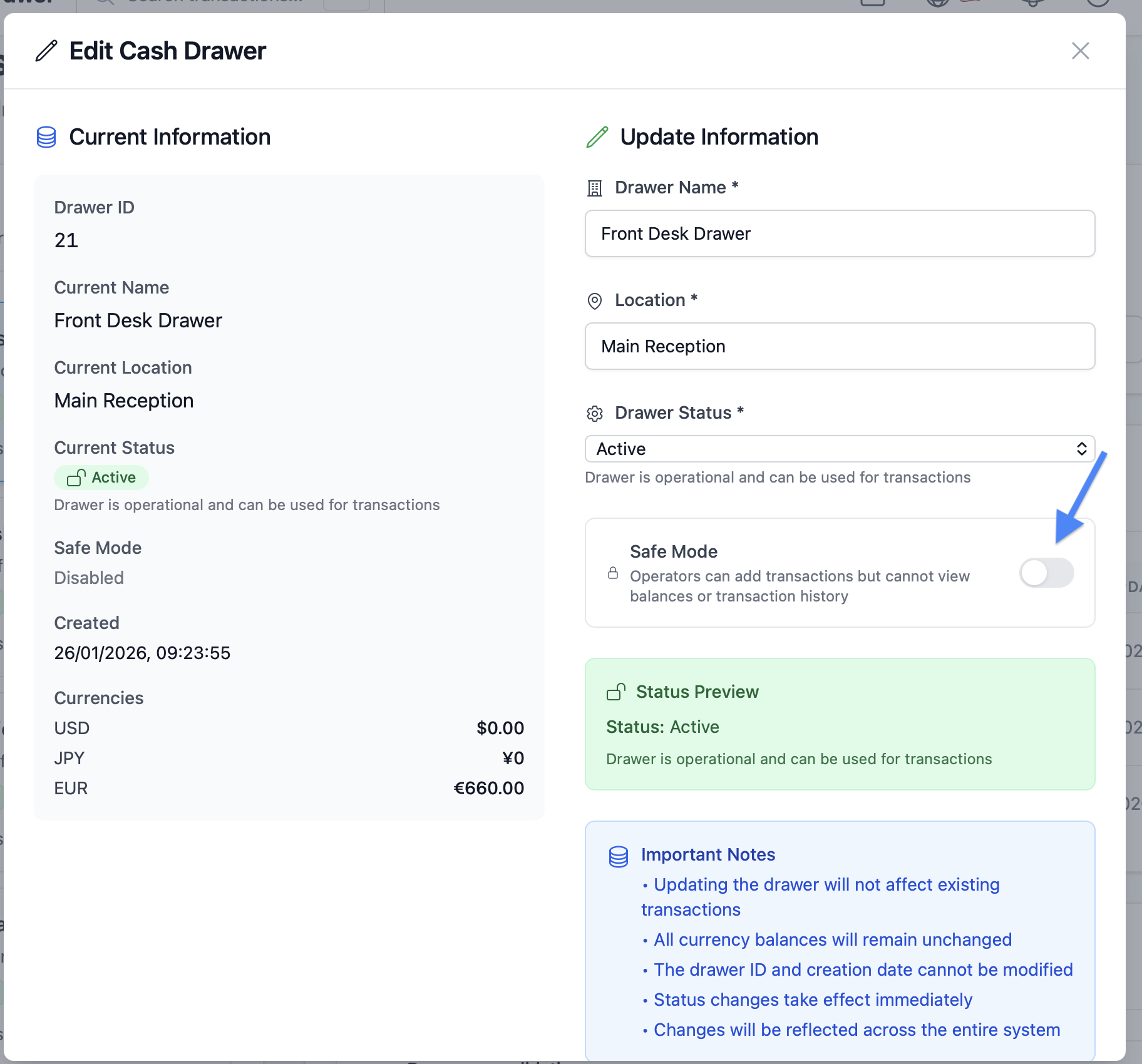Click the Safe Mode label in update form
The image size is (1142, 1064).
tap(673, 551)
